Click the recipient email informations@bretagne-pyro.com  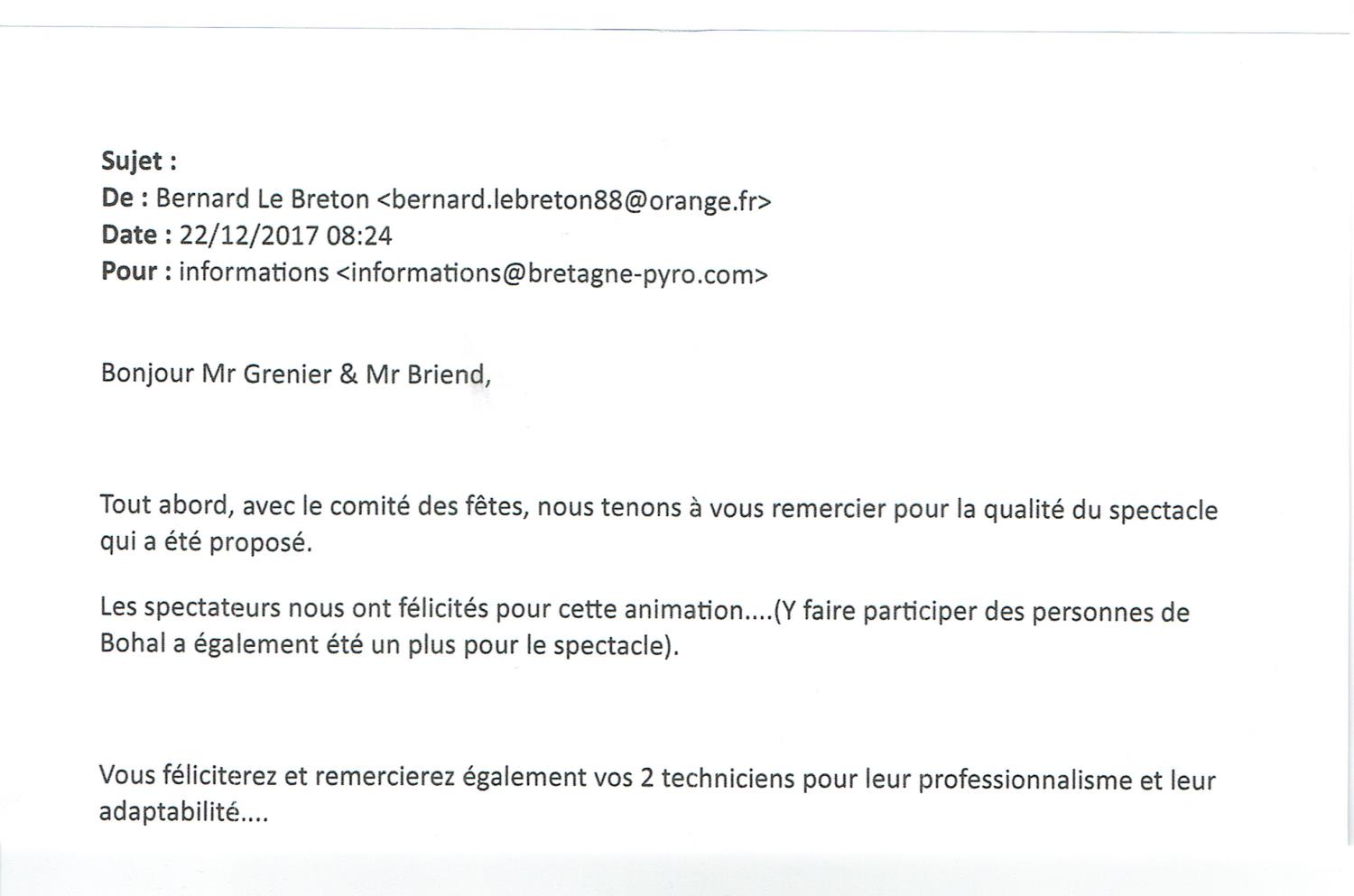tap(552, 273)
